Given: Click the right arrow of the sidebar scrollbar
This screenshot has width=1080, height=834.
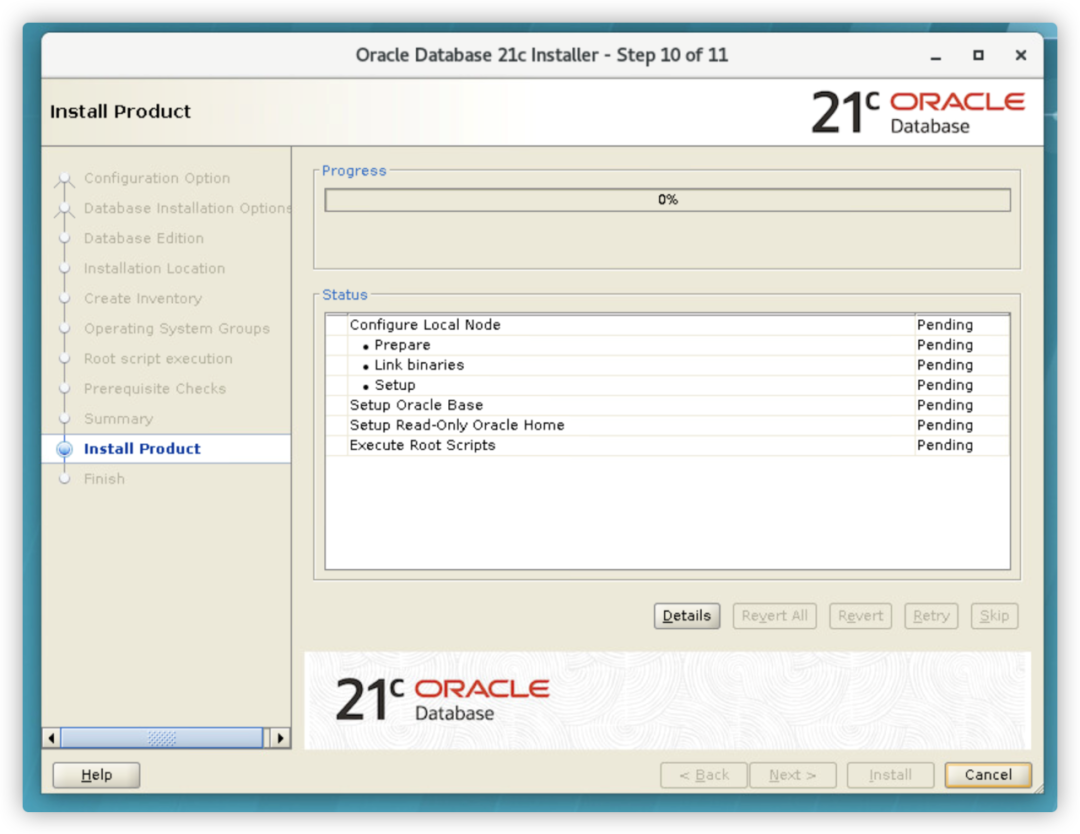Looking at the screenshot, I should (x=280, y=738).
